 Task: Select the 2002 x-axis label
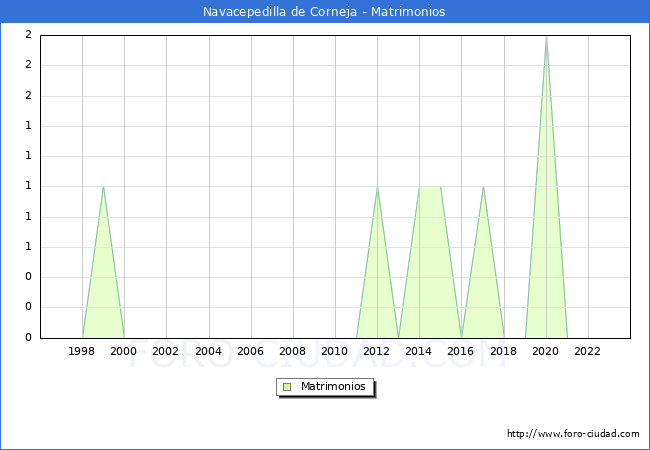click(165, 351)
